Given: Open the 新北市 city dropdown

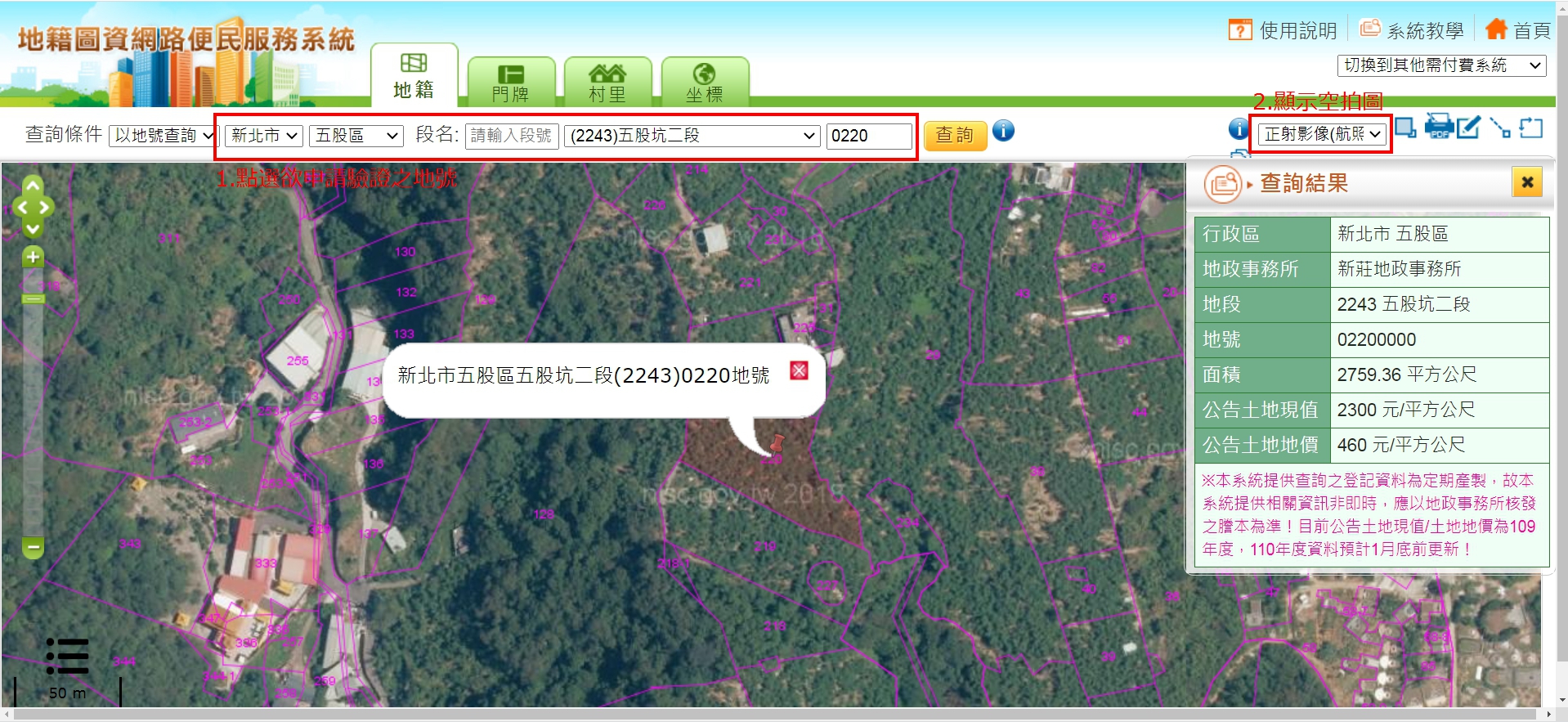Looking at the screenshot, I should pyautogui.click(x=263, y=136).
